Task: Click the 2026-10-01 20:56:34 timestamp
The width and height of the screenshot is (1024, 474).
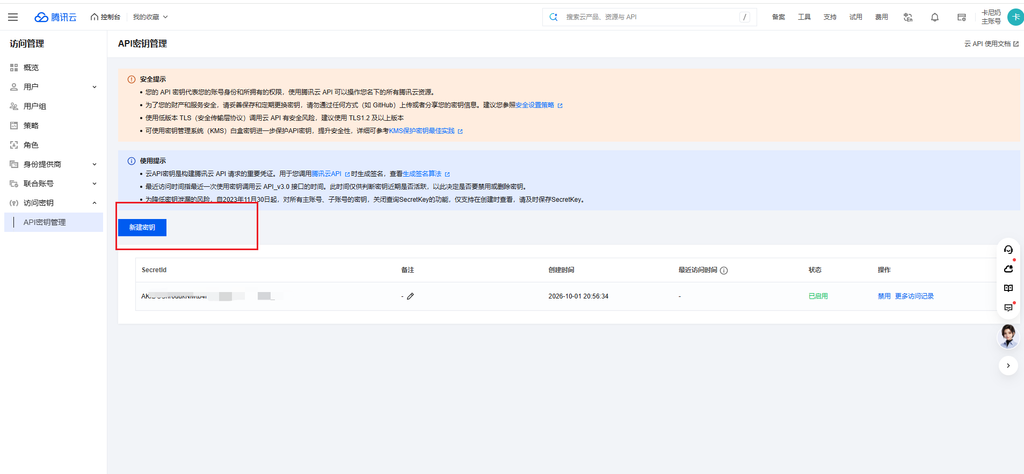Action: coord(579,296)
